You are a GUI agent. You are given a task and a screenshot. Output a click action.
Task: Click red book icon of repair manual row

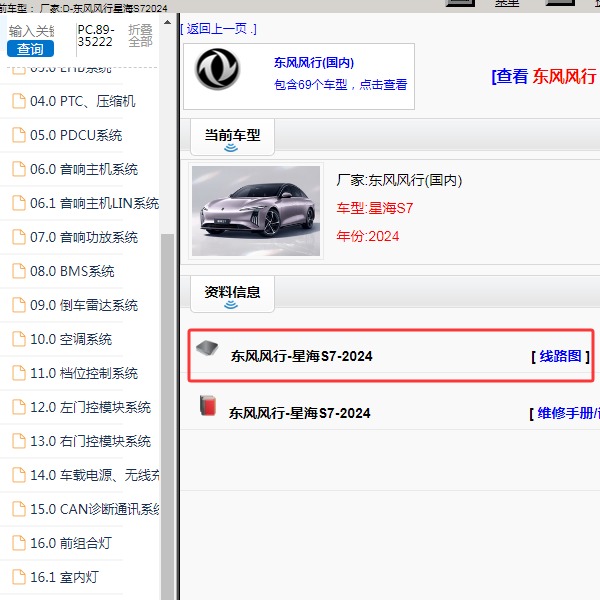pos(208,406)
